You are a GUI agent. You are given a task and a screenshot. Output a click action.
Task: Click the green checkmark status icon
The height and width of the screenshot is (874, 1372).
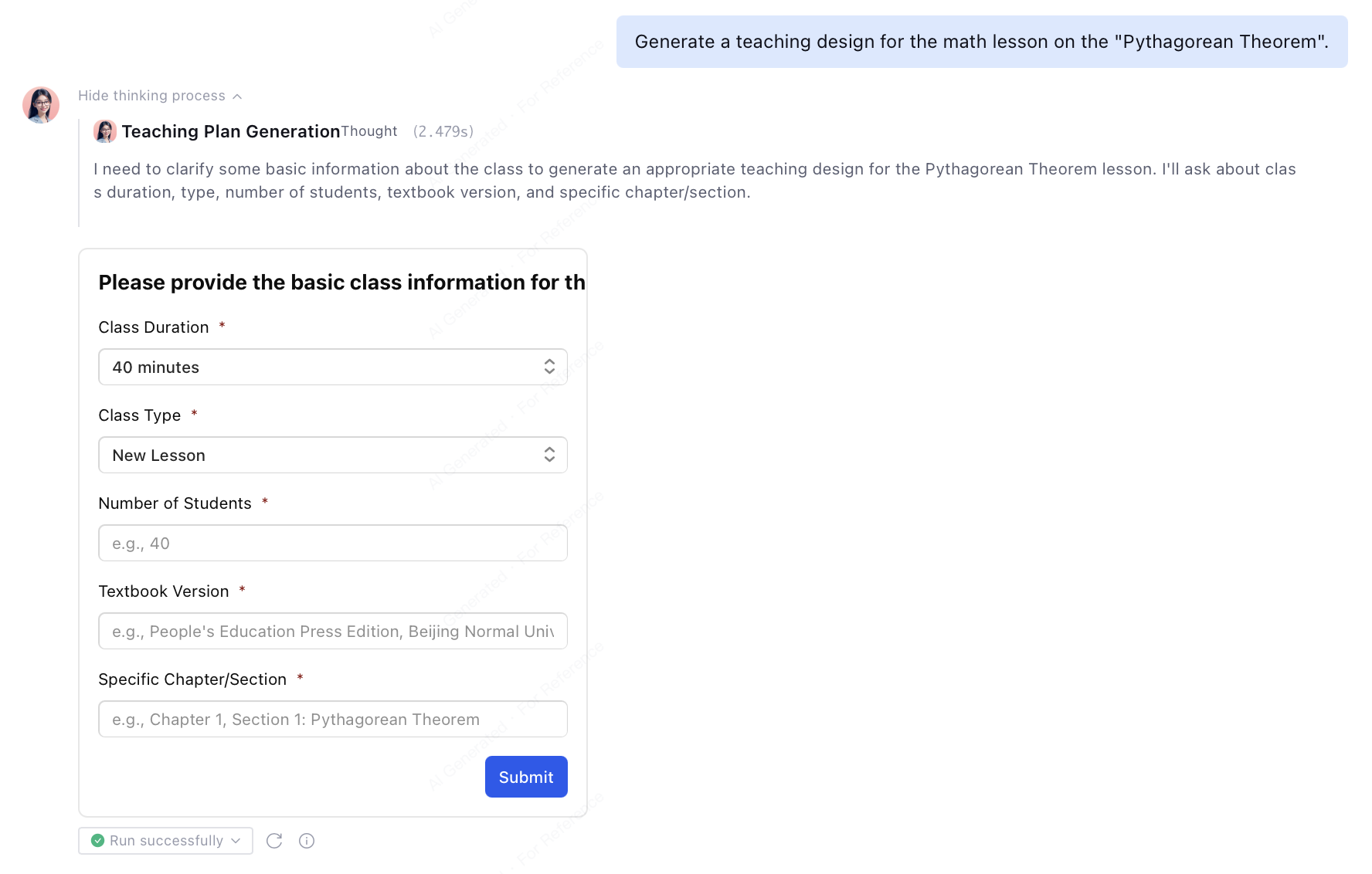pyautogui.click(x=98, y=841)
